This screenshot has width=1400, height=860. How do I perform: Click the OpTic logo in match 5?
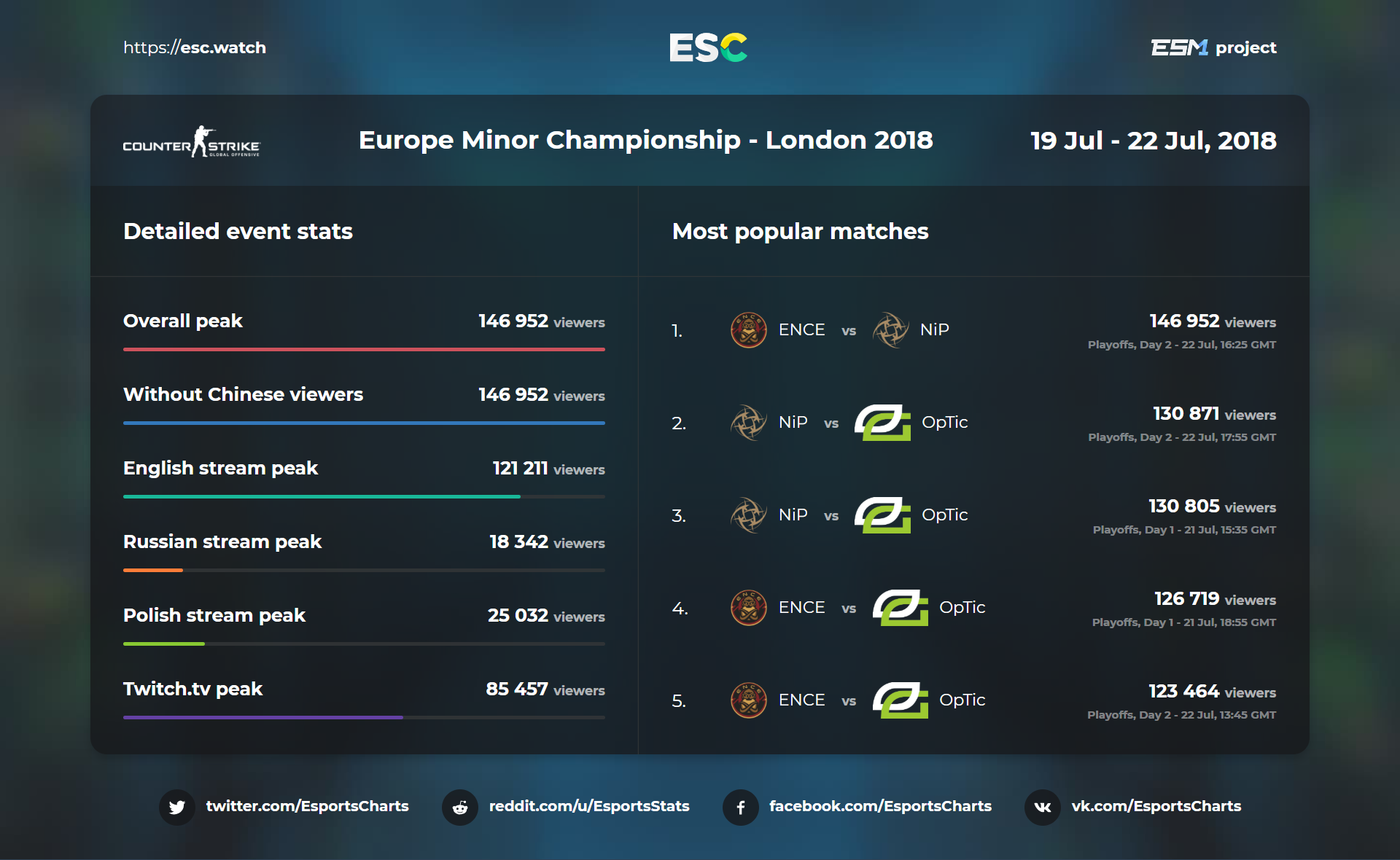pos(901,700)
